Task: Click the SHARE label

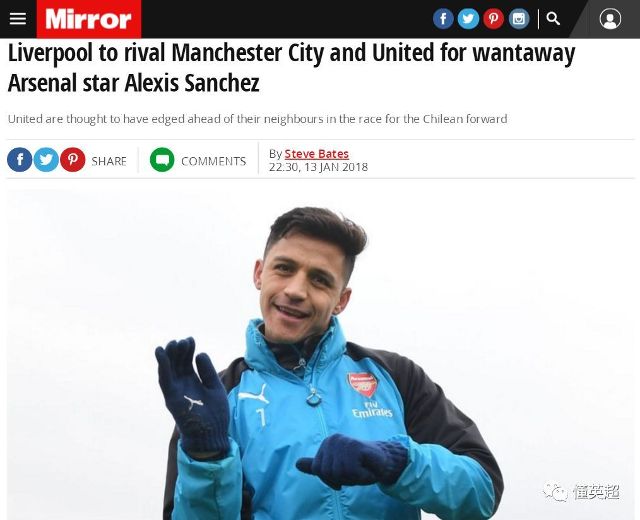Action: coord(109,161)
